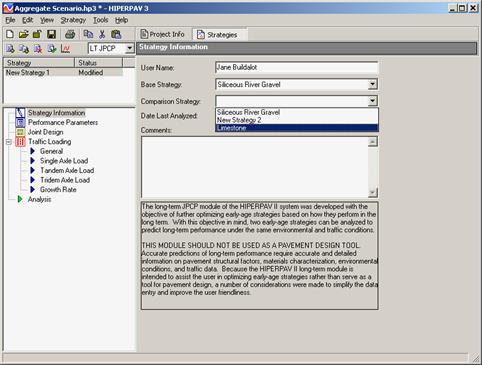This screenshot has width=482, height=365.
Task: Select Tandem Axle Load tree item
Action: [67, 170]
